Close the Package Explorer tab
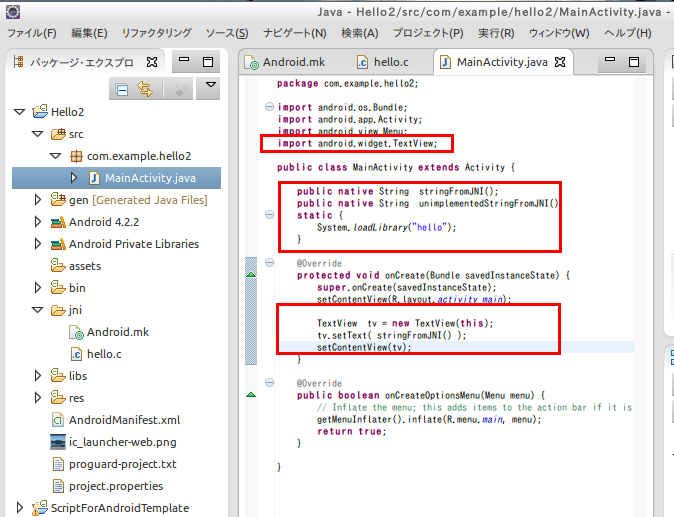 click(152, 62)
